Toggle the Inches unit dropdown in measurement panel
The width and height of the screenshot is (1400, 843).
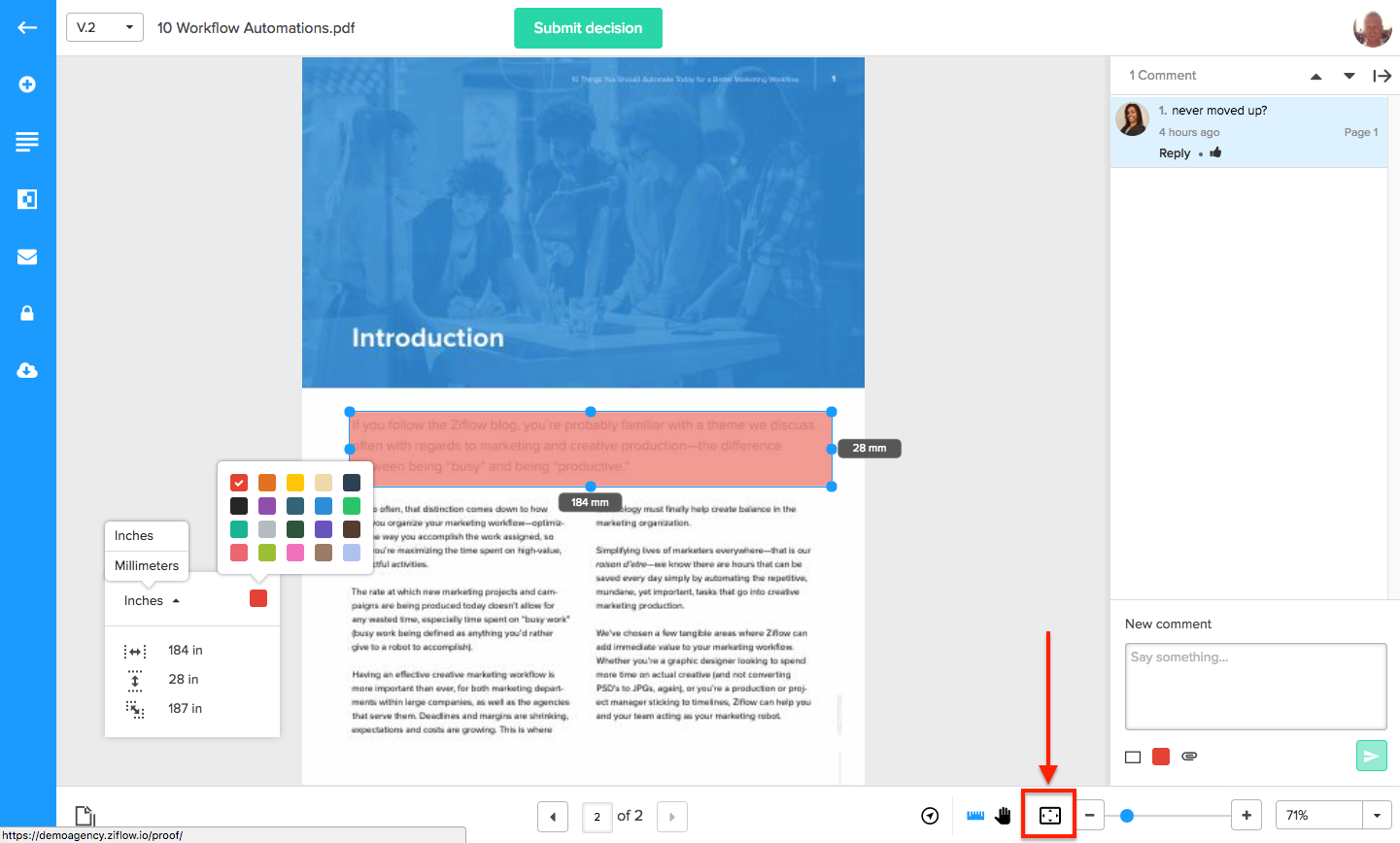(152, 601)
